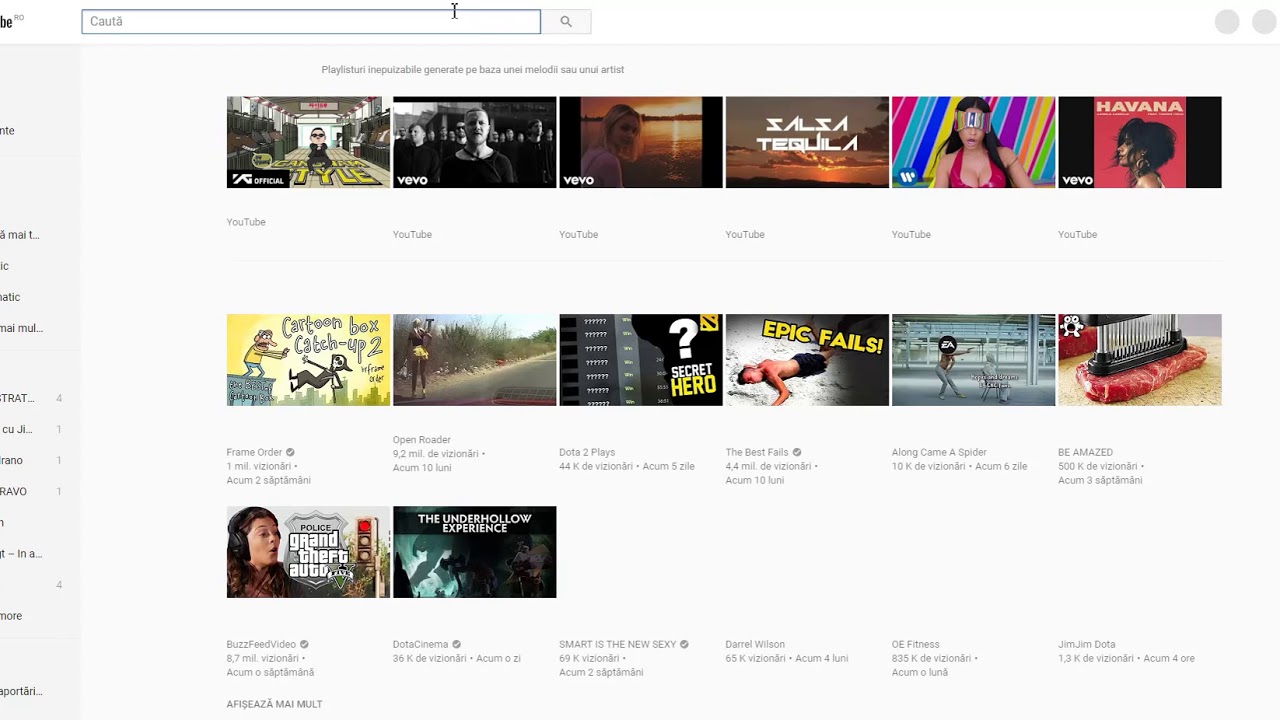Open the Gangnam Style playlist thumbnail
The width and height of the screenshot is (1280, 720).
[308, 142]
